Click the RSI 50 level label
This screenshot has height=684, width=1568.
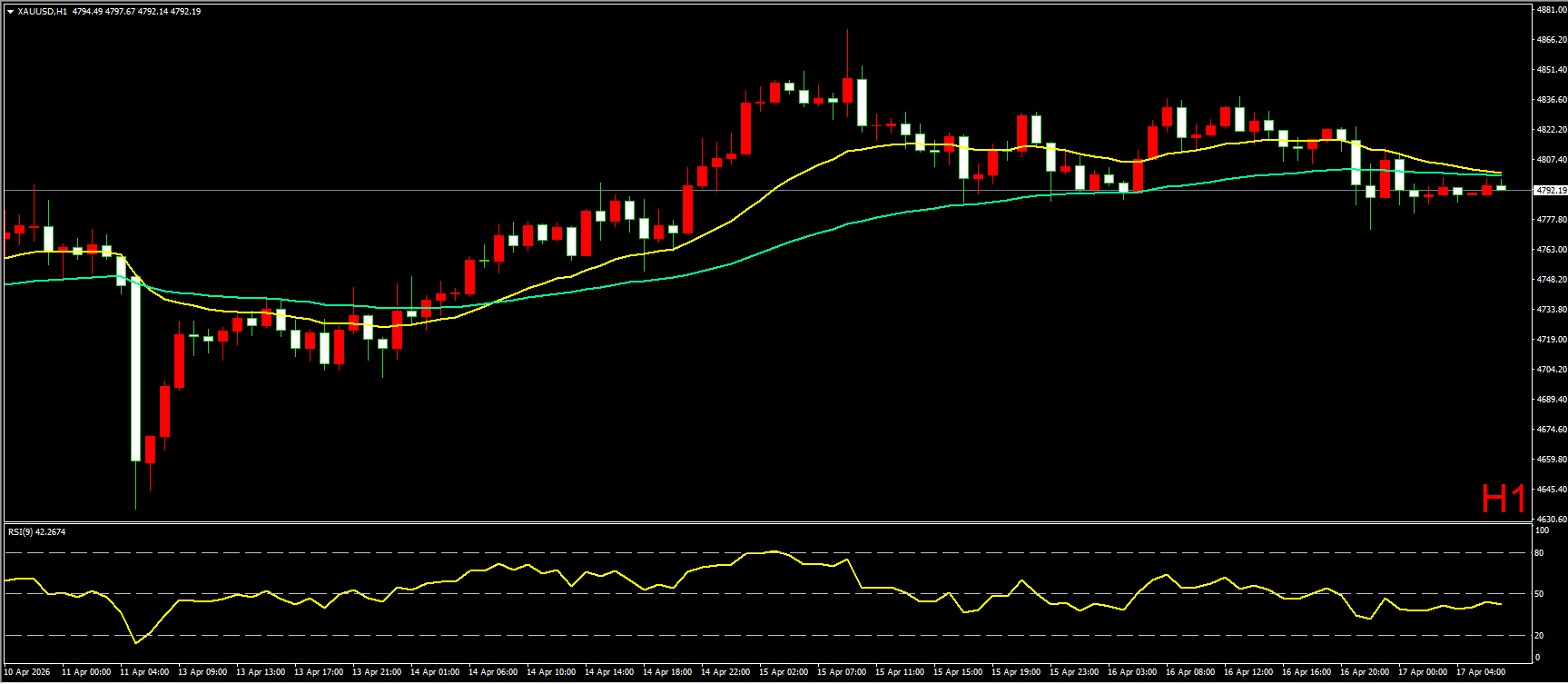pyautogui.click(x=1539, y=594)
